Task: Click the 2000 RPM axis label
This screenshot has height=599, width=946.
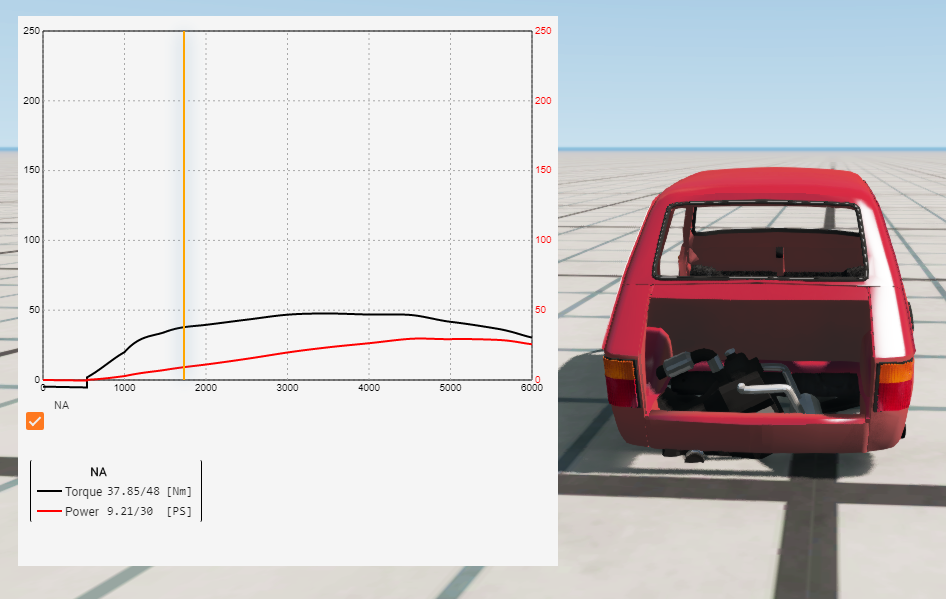Action: pyautogui.click(x=206, y=388)
